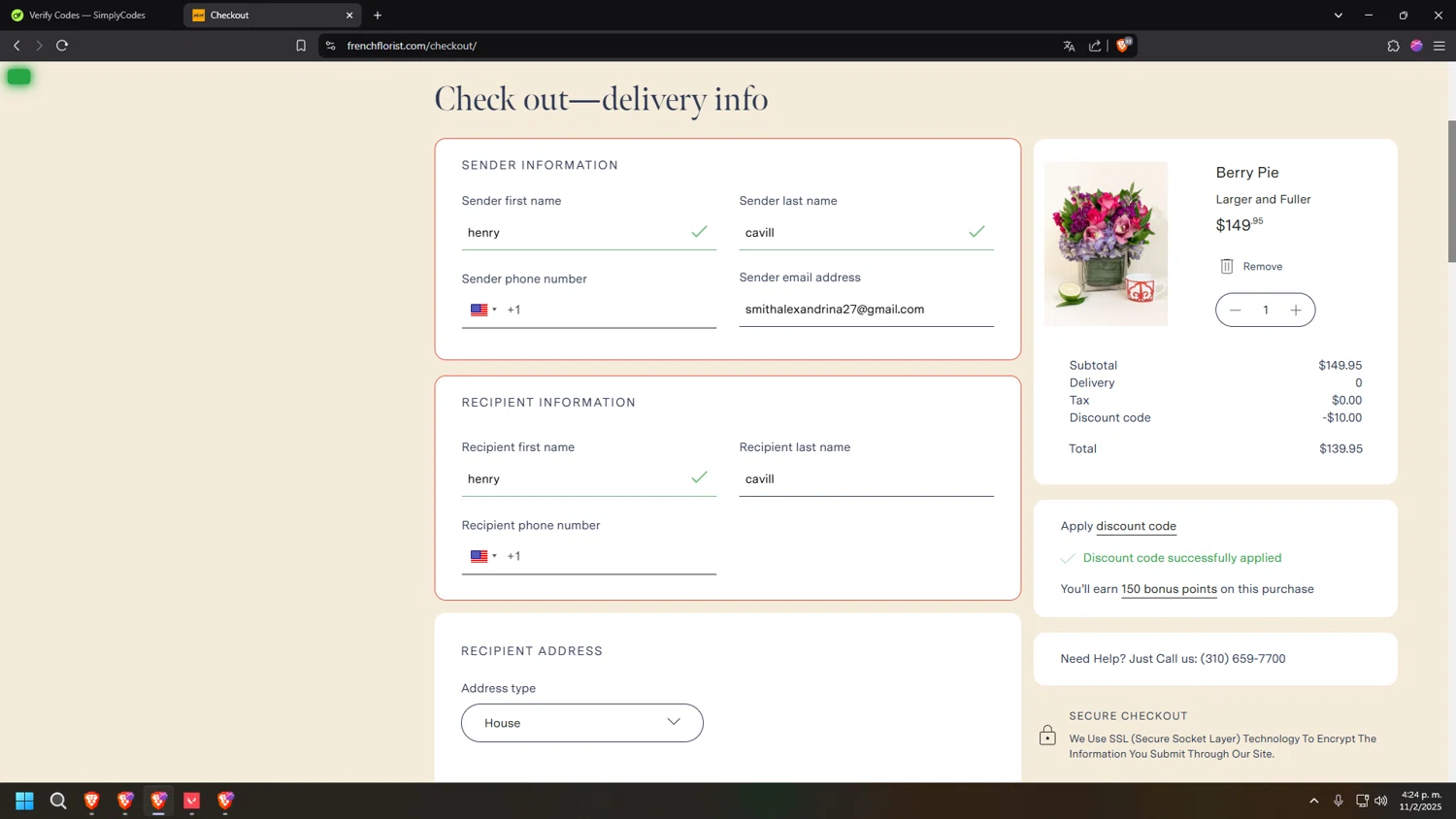This screenshot has width=1456, height=819.
Task: Click the Remove trash icon
Action: (1227, 266)
